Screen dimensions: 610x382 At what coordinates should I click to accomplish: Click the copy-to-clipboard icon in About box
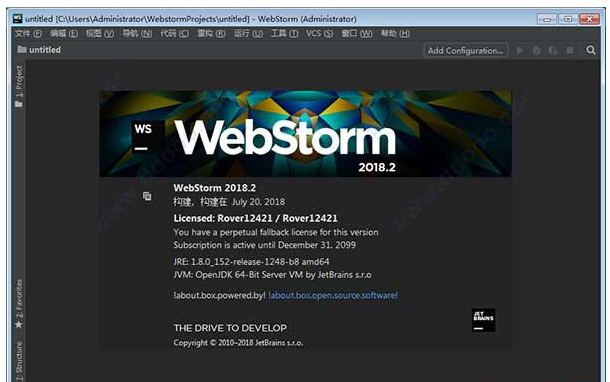tap(147, 196)
